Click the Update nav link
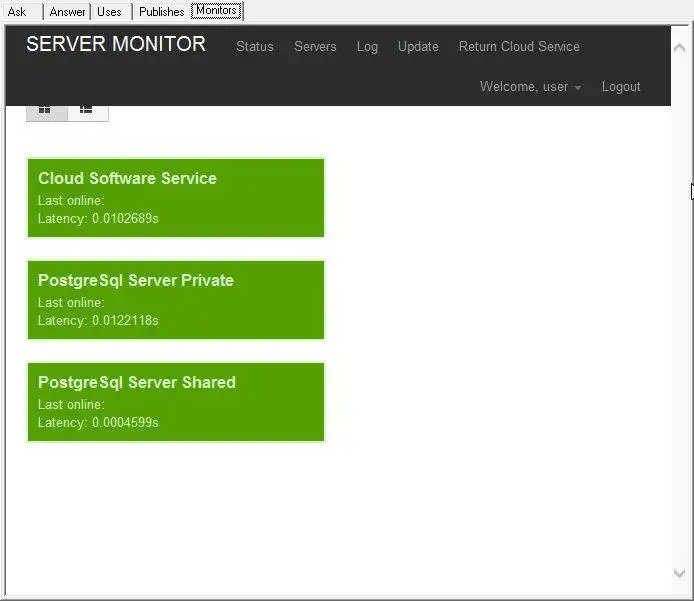The height and width of the screenshot is (601, 694). [418, 46]
